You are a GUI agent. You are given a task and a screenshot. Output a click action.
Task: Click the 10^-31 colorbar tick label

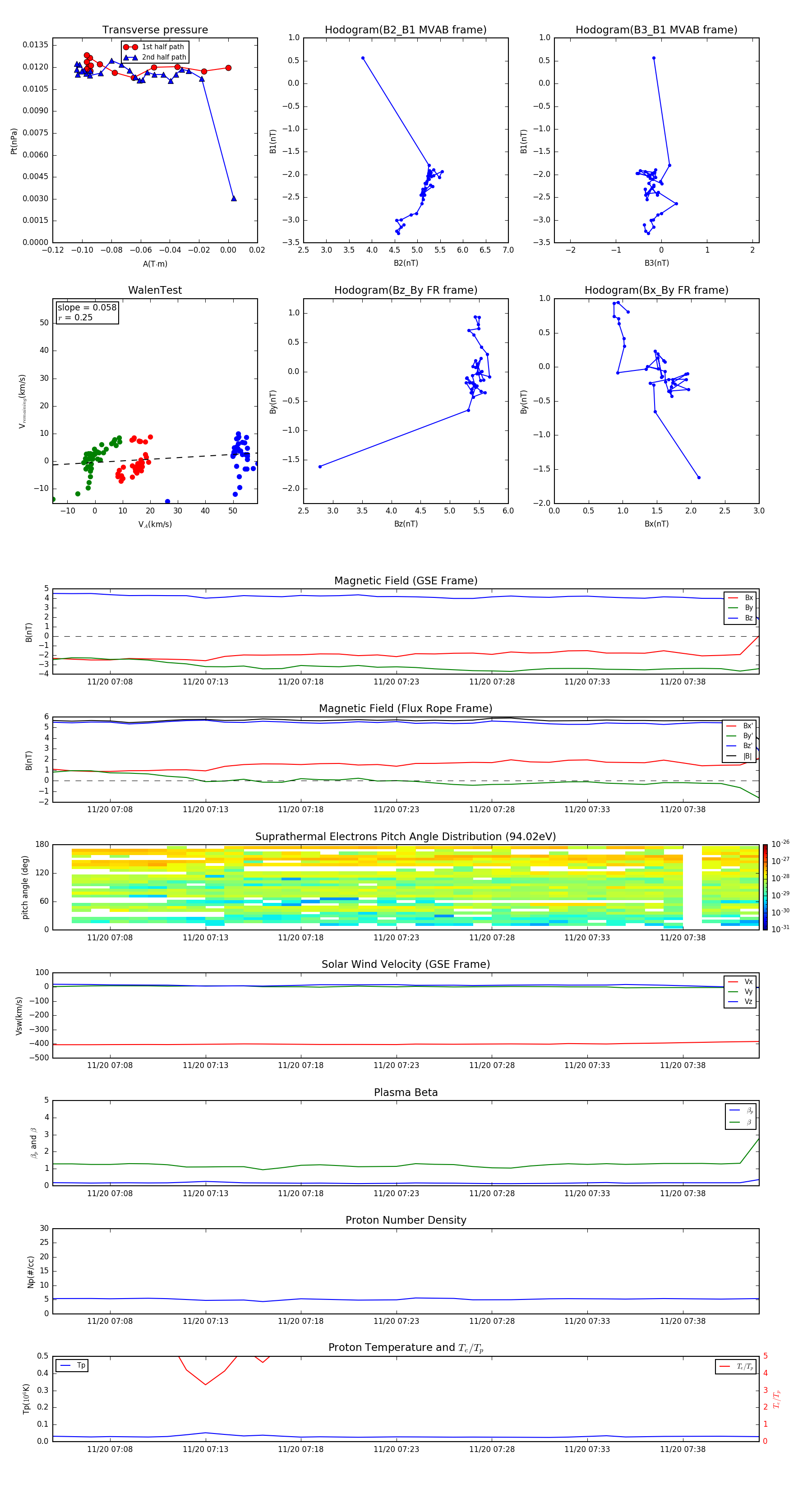pyautogui.click(x=780, y=929)
